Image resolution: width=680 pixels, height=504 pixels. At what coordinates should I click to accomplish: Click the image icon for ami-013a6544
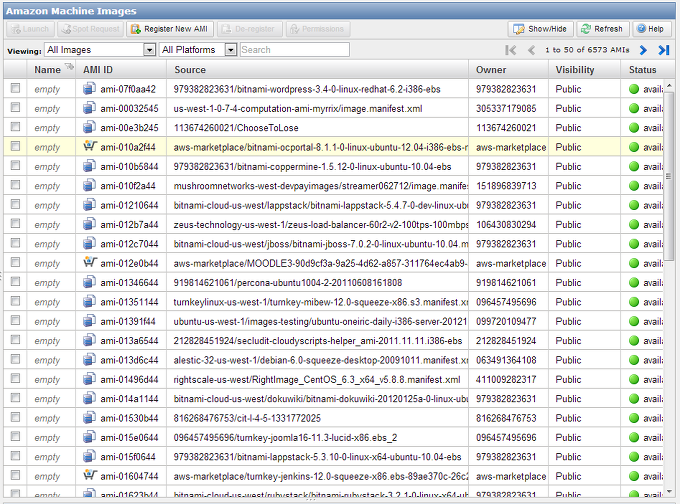89,340
